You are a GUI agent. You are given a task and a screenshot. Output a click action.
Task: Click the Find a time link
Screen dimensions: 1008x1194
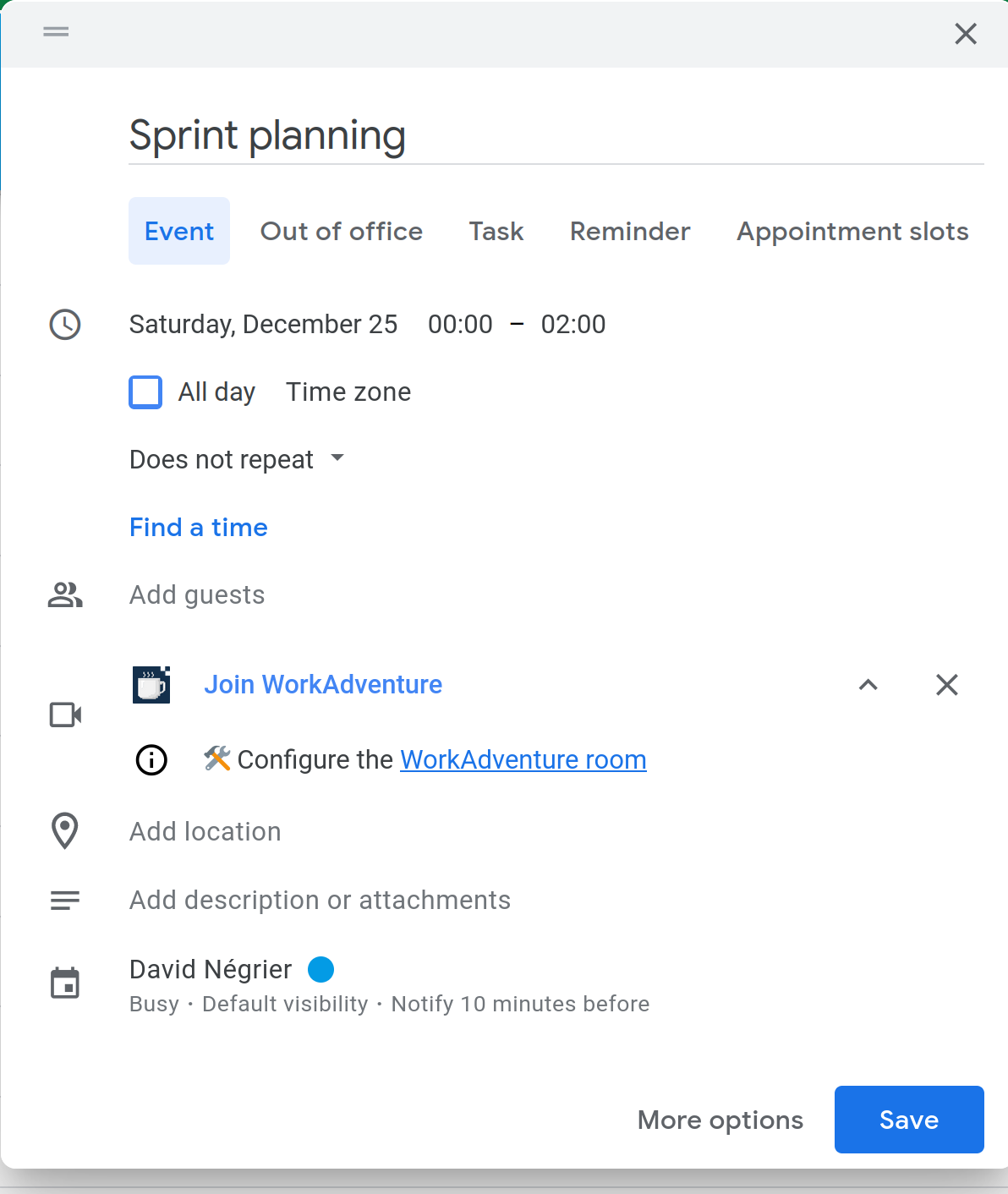click(198, 527)
